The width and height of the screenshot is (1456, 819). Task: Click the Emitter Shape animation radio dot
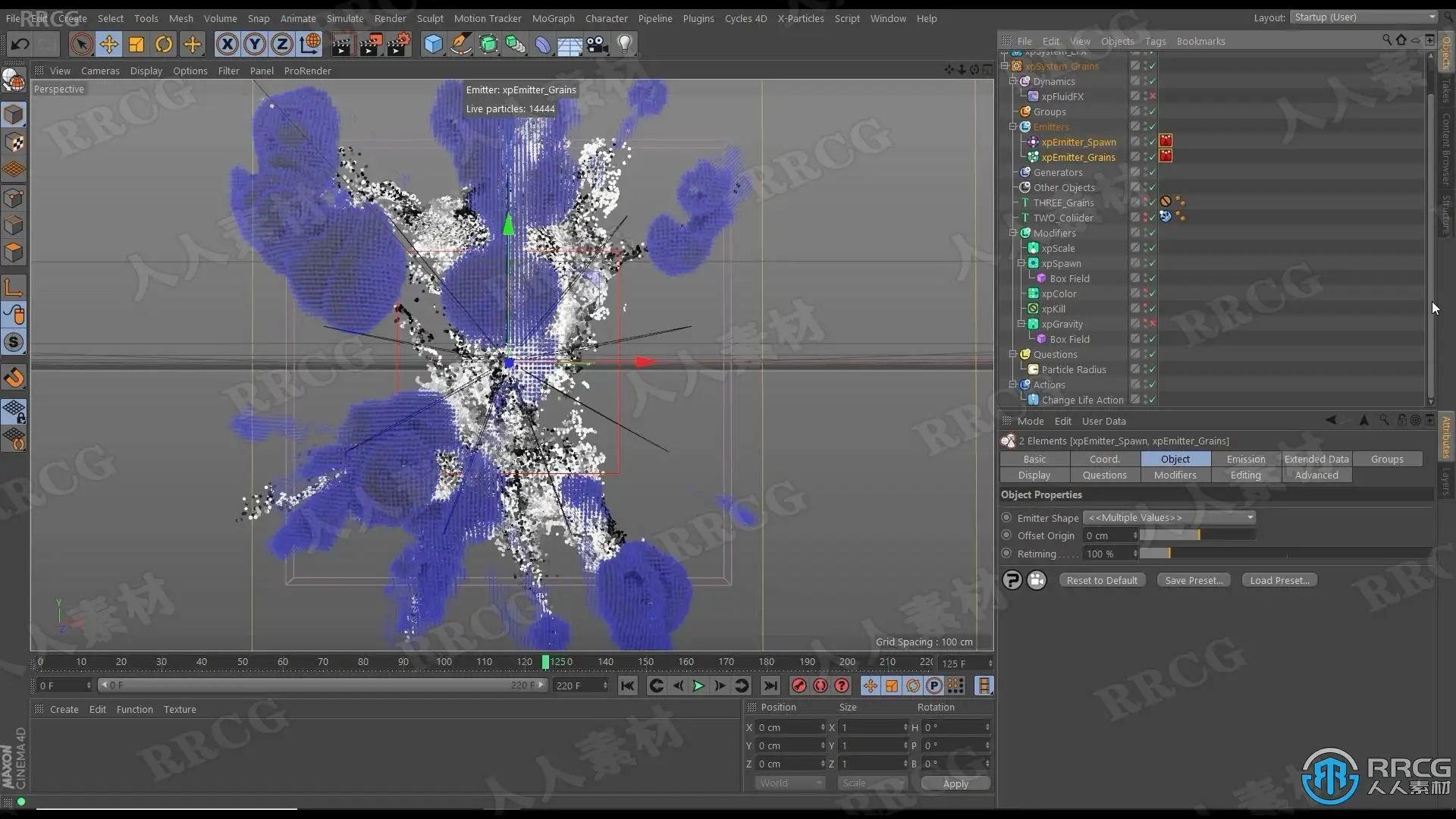1006,517
